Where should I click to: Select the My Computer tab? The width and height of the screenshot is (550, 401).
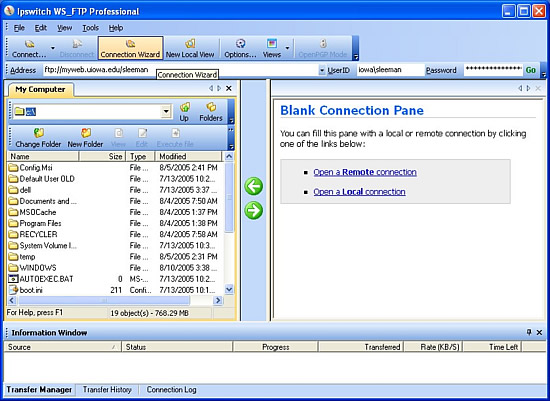click(40, 89)
